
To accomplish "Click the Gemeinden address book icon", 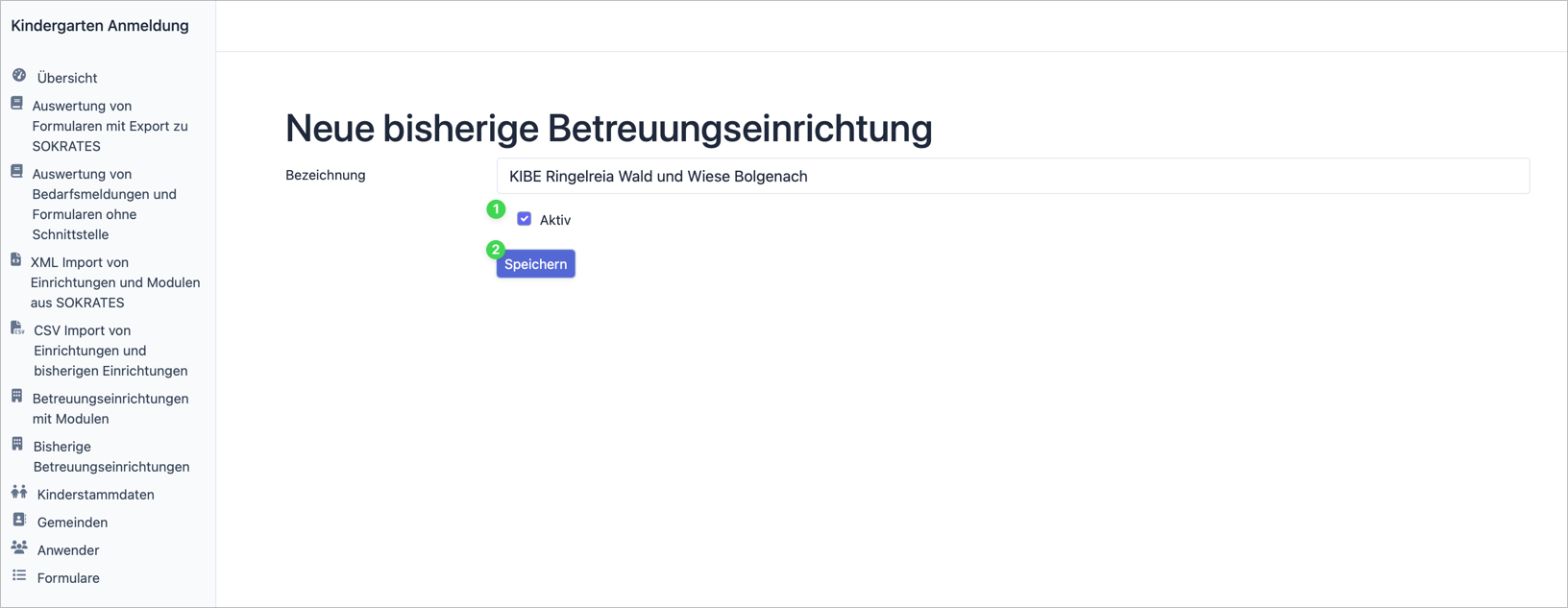I will tap(19, 521).
